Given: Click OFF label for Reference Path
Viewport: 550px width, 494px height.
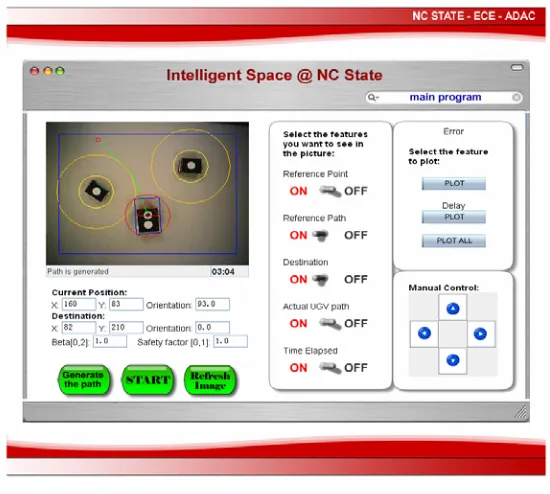Looking at the screenshot, I should 356,235.
